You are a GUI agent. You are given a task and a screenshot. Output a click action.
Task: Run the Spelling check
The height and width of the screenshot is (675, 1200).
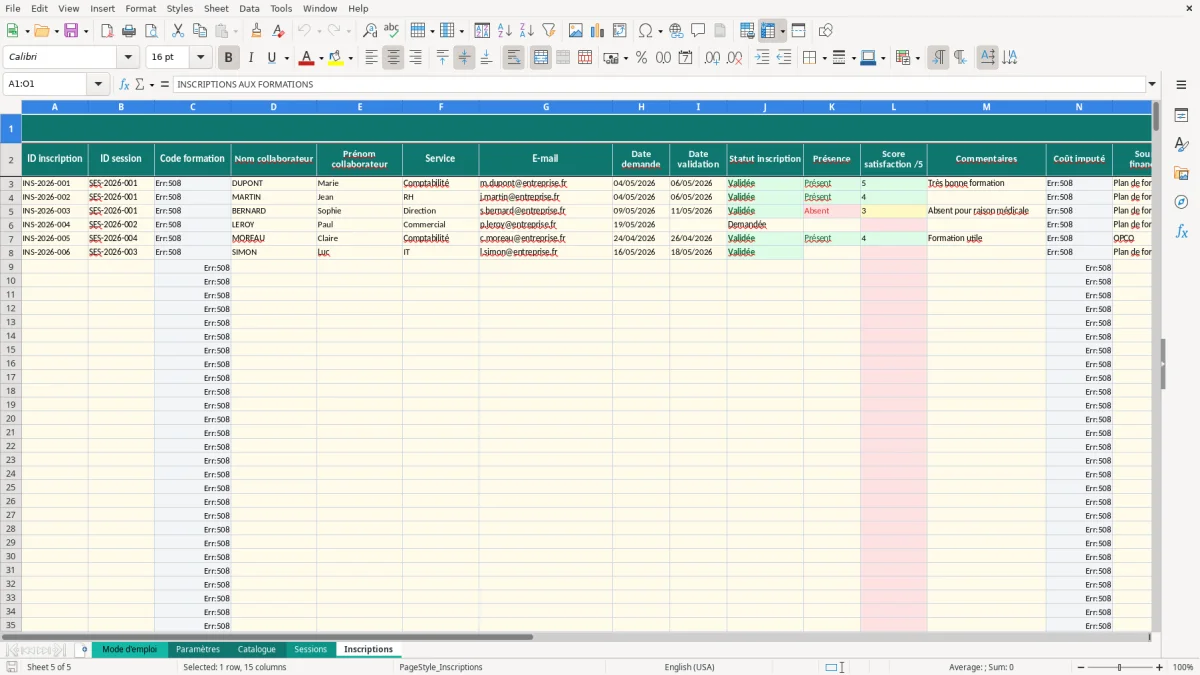tap(392, 31)
